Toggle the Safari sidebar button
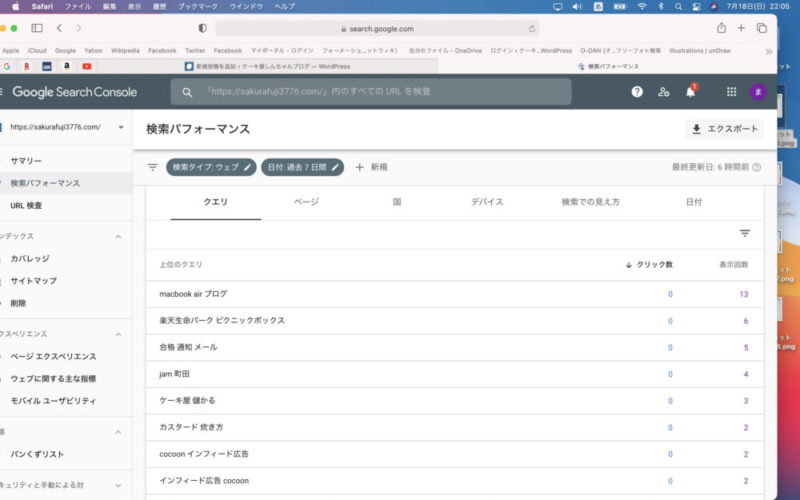Viewport: 800px width, 500px height. pos(37,28)
